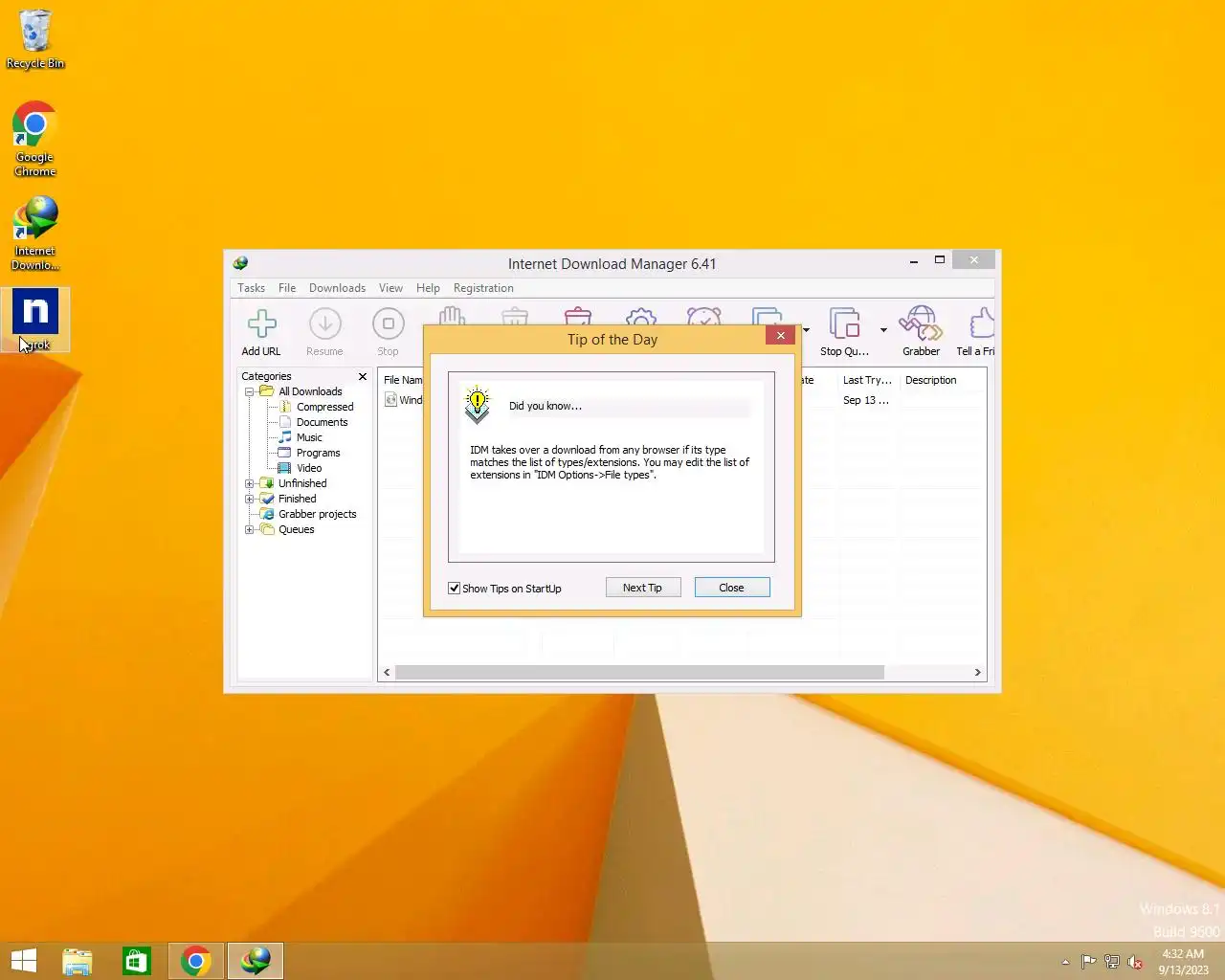Click the Start Queue toolbar icon
Viewport: 1225px width, 980px height.
[x=767, y=315]
